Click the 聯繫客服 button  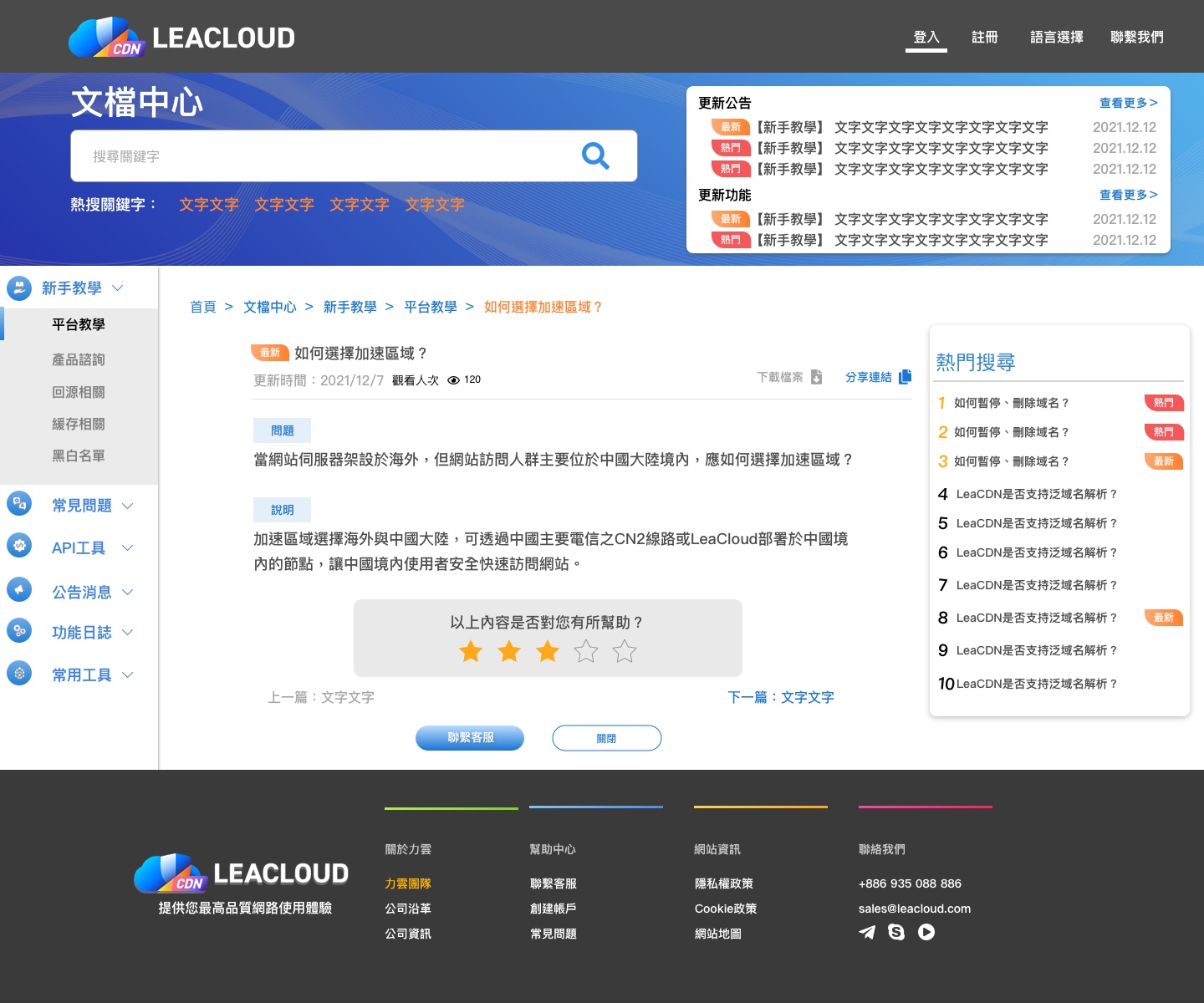(470, 738)
